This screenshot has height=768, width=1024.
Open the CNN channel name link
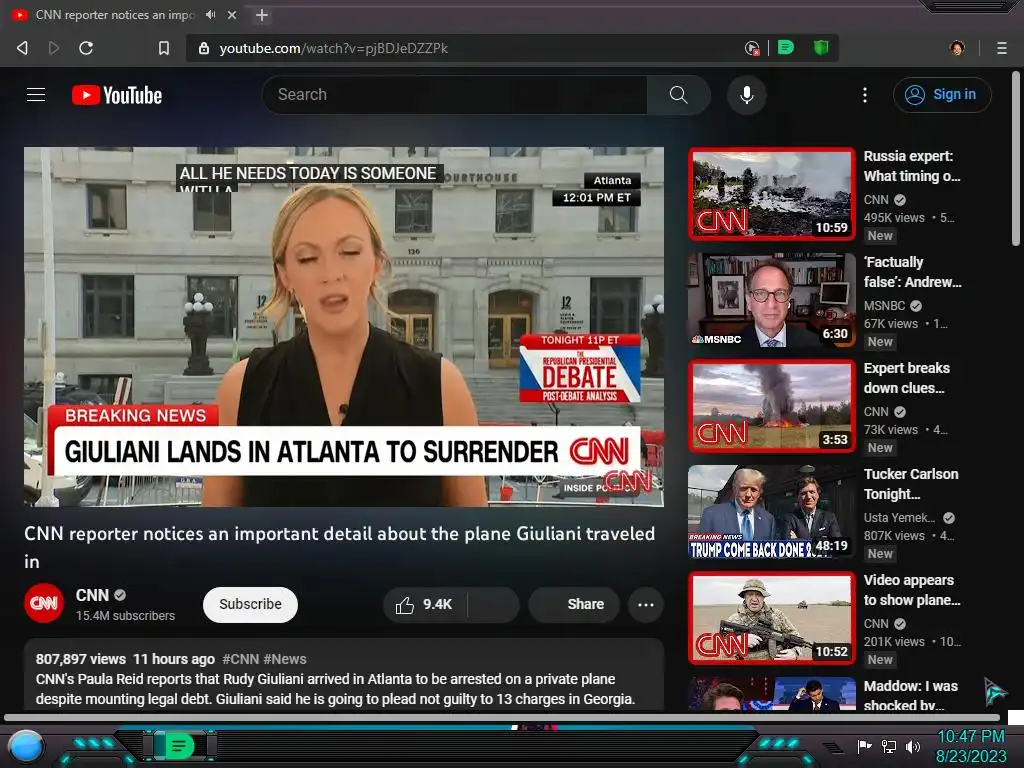coord(92,595)
